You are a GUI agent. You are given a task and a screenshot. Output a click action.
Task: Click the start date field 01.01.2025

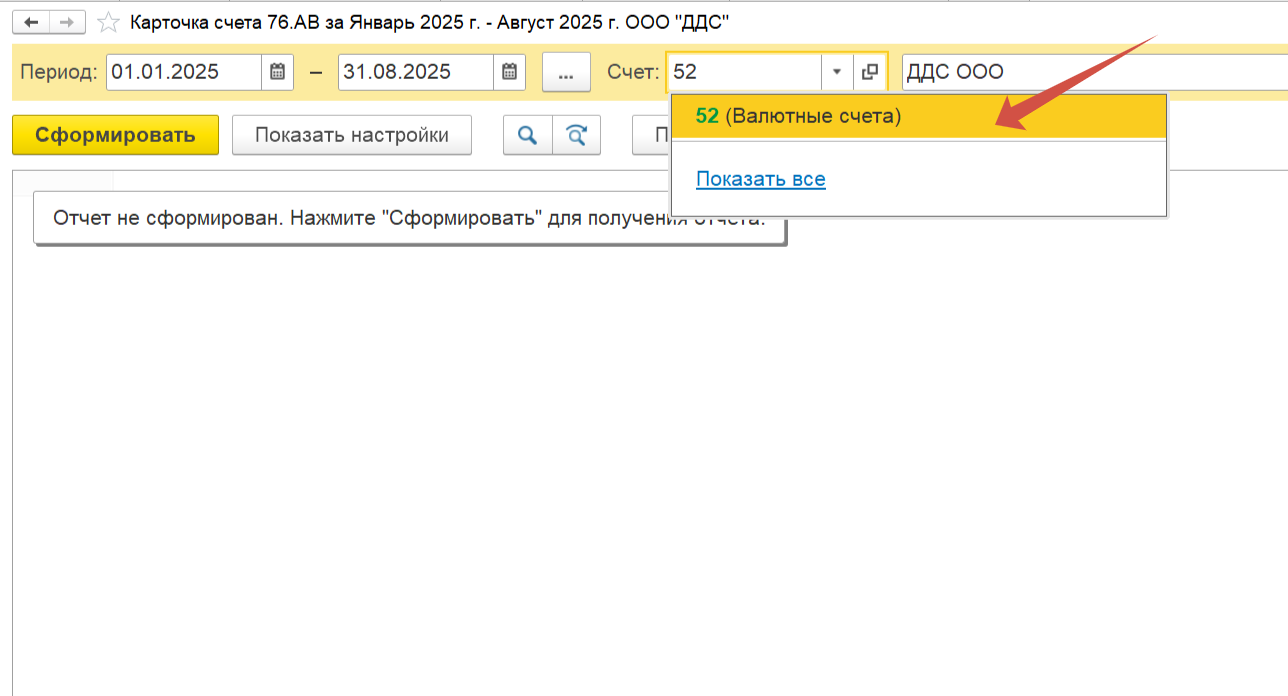[184, 72]
